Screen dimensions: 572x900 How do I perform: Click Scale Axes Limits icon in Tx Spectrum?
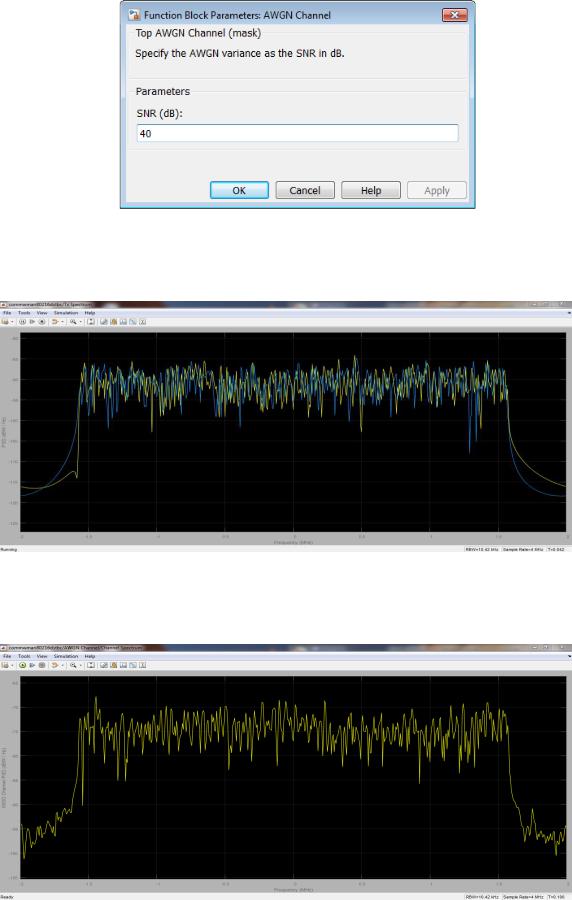[x=91, y=322]
